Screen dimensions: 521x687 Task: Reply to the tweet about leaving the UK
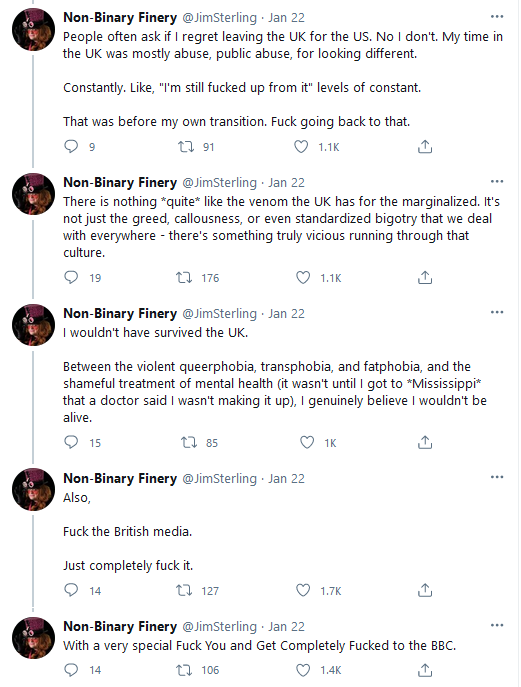point(71,146)
